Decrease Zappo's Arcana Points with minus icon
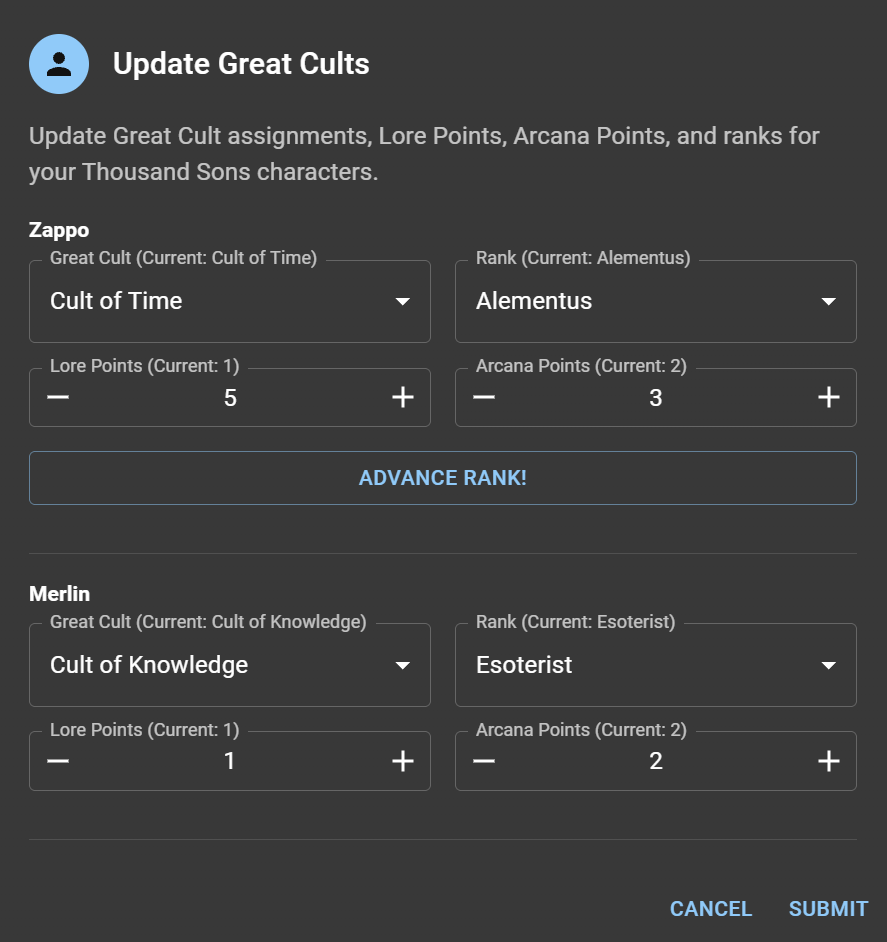887x942 pixels. coord(484,398)
